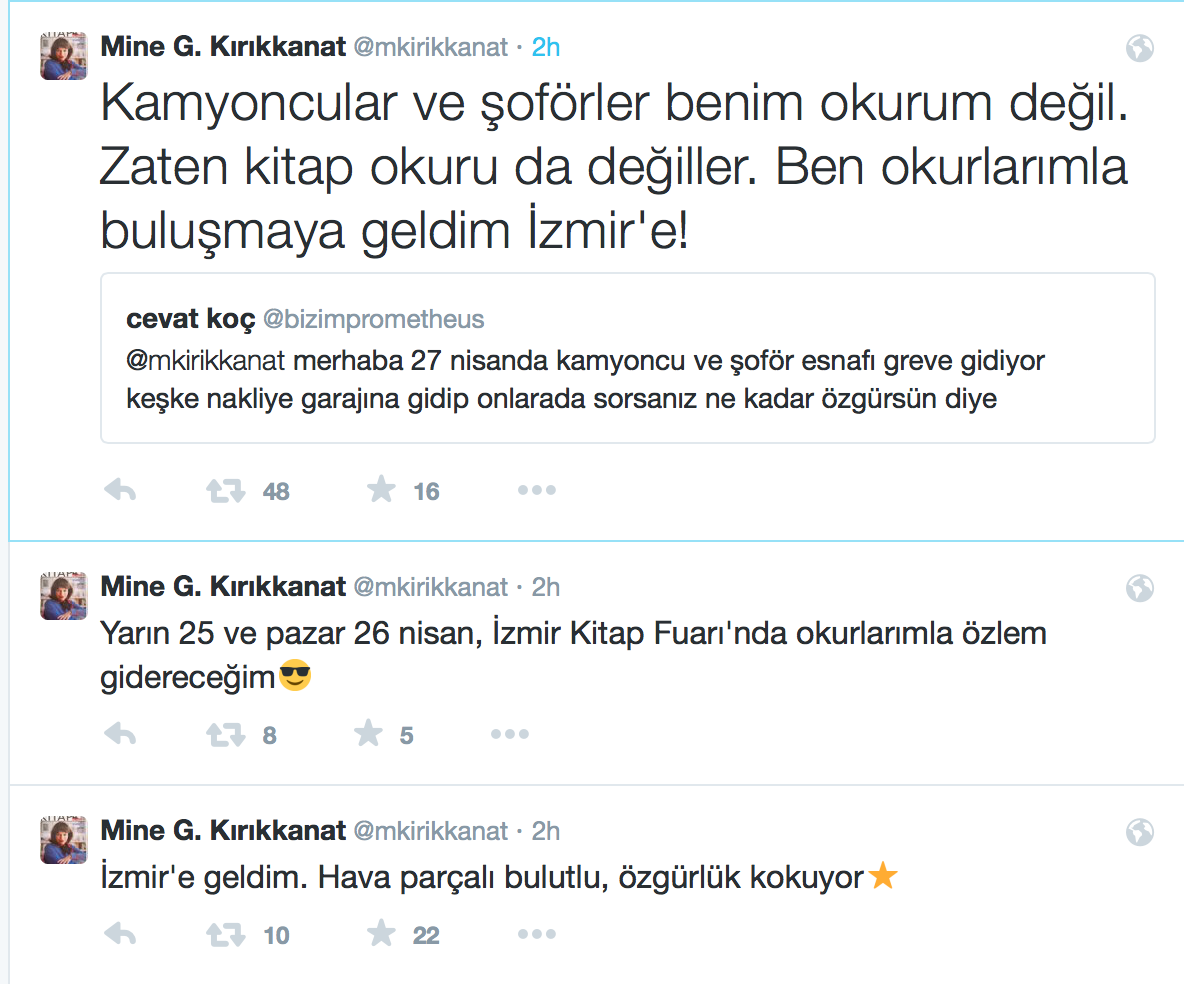Toggle the favorite star on the middle tweet
The image size is (1184, 984).
(369, 733)
